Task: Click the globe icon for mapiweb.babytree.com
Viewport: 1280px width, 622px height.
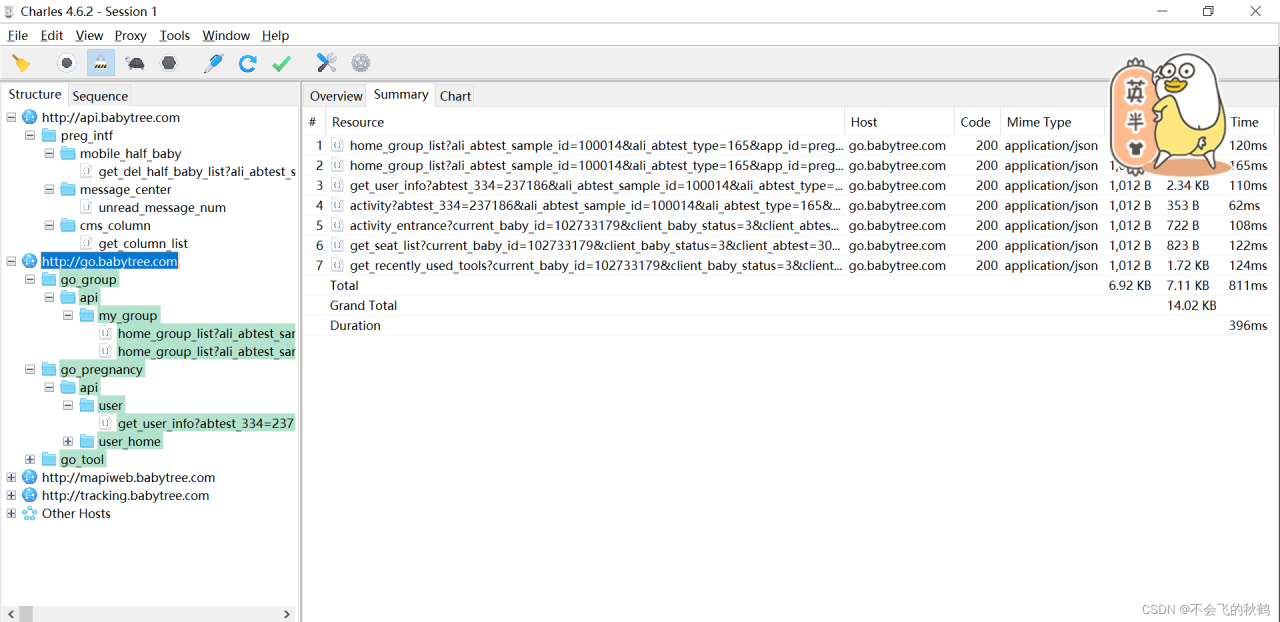Action: [x=30, y=477]
